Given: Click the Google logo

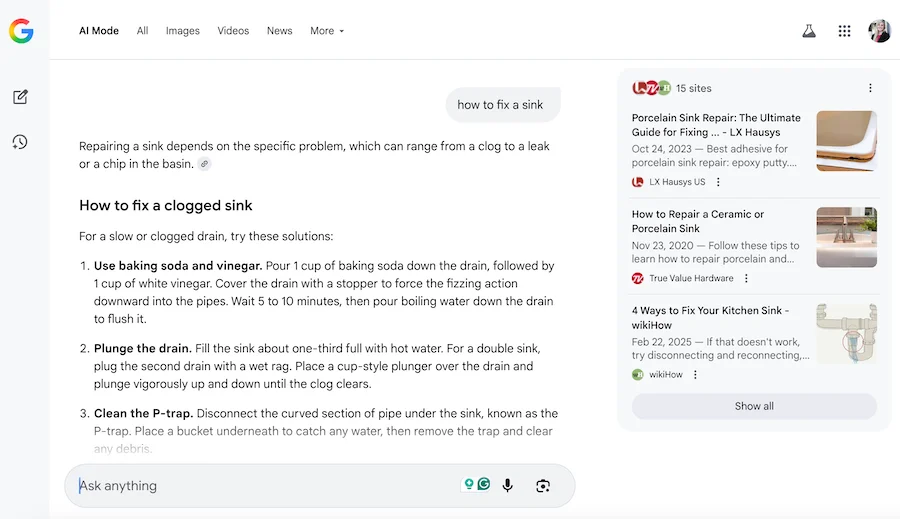Looking at the screenshot, I should pos(21,31).
